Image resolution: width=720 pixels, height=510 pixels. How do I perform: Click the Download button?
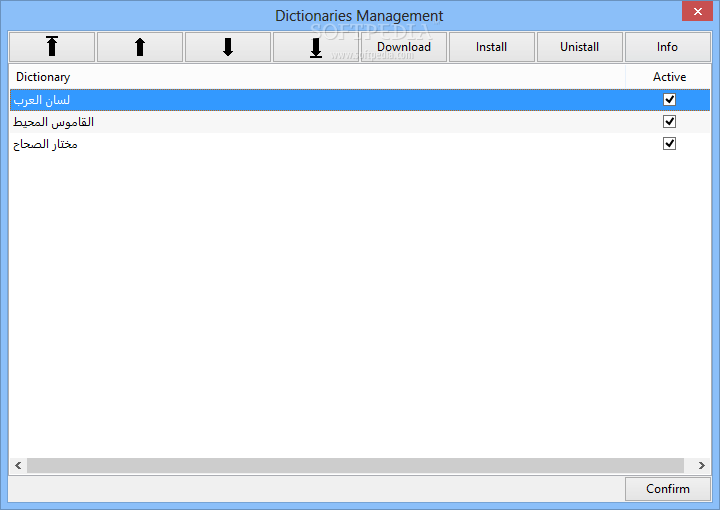(404, 47)
